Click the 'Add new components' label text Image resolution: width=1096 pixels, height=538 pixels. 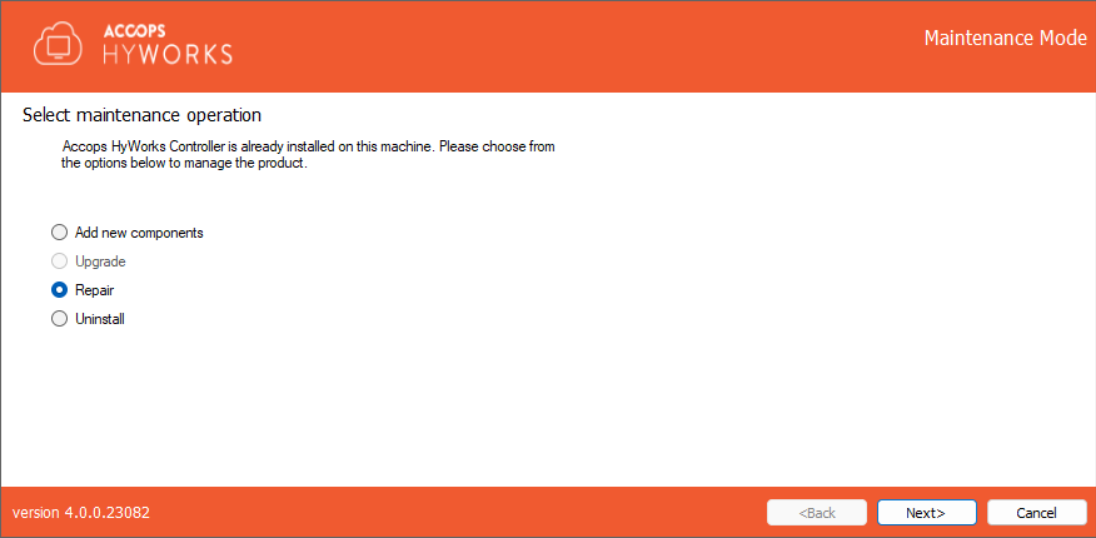(x=139, y=233)
